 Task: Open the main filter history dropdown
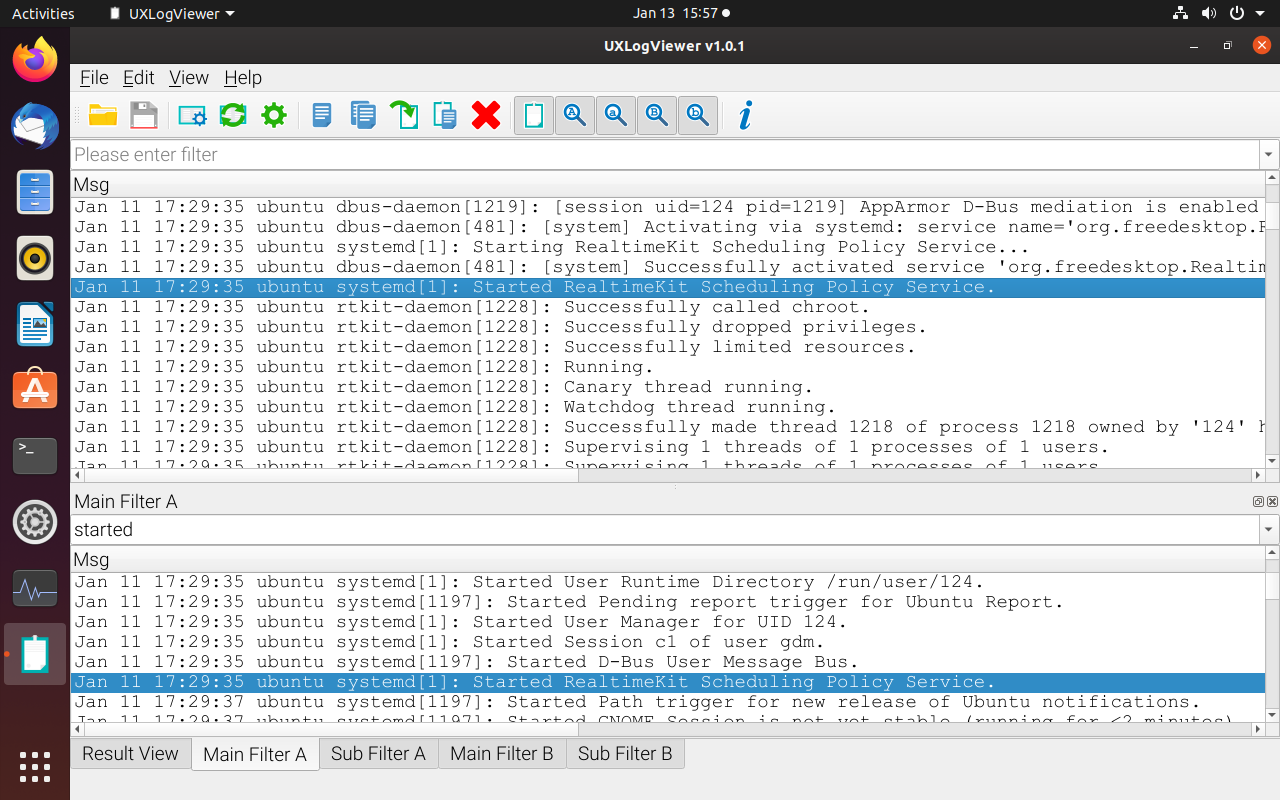pos(1268,154)
